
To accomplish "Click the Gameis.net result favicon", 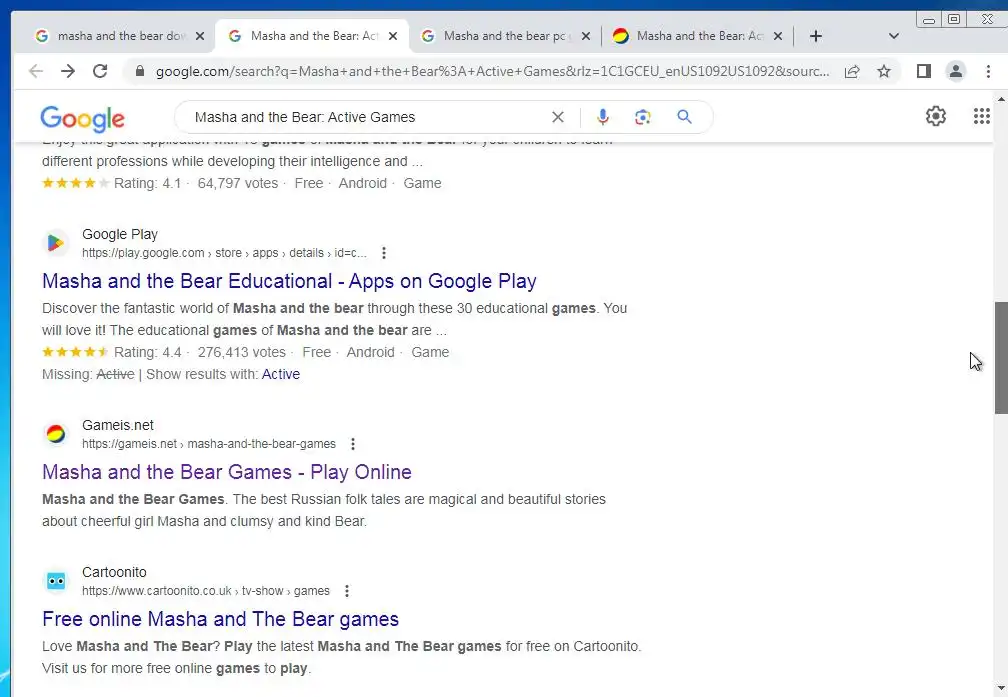I will click(x=56, y=434).
